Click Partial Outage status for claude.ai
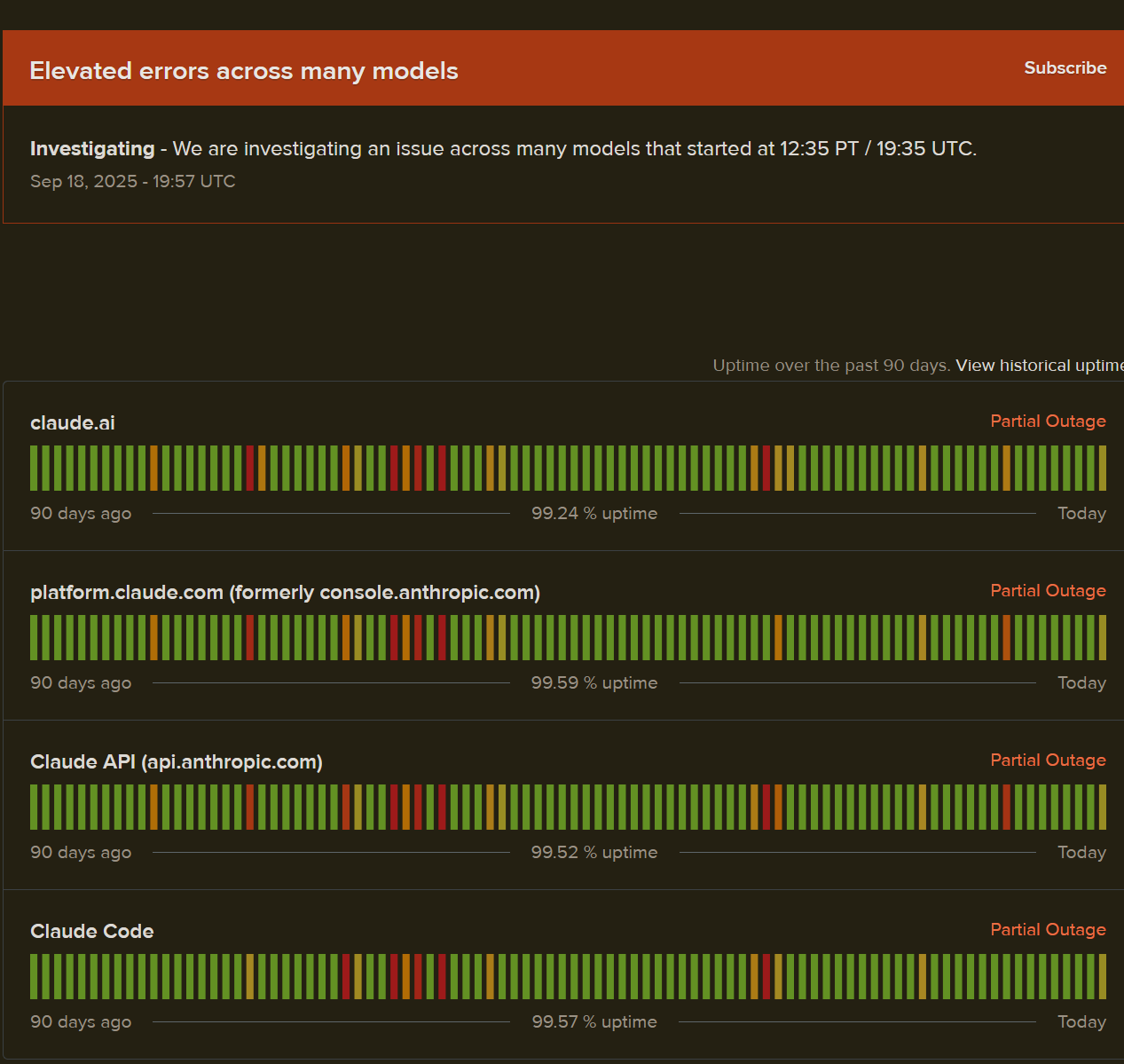 [1048, 422]
